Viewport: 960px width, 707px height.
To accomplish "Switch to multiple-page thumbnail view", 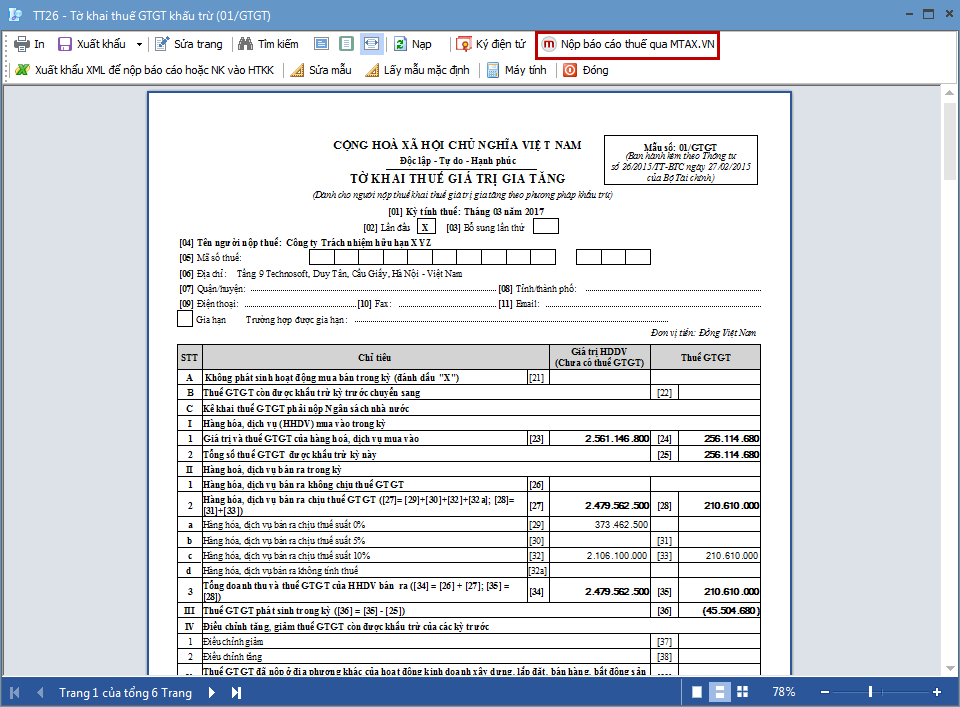I will click(741, 692).
